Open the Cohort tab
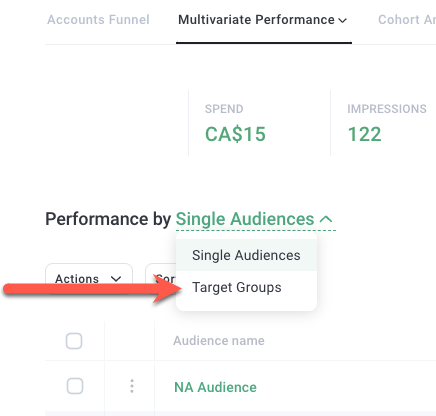The height and width of the screenshot is (416, 436). coord(407,20)
